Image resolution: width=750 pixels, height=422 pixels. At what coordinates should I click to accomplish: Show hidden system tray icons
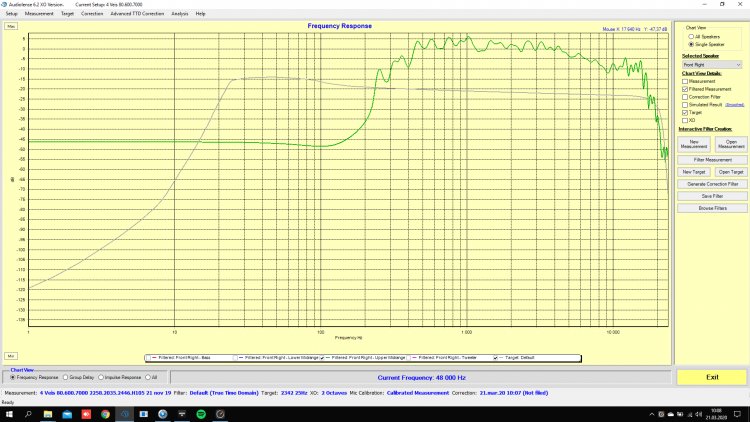coord(651,414)
